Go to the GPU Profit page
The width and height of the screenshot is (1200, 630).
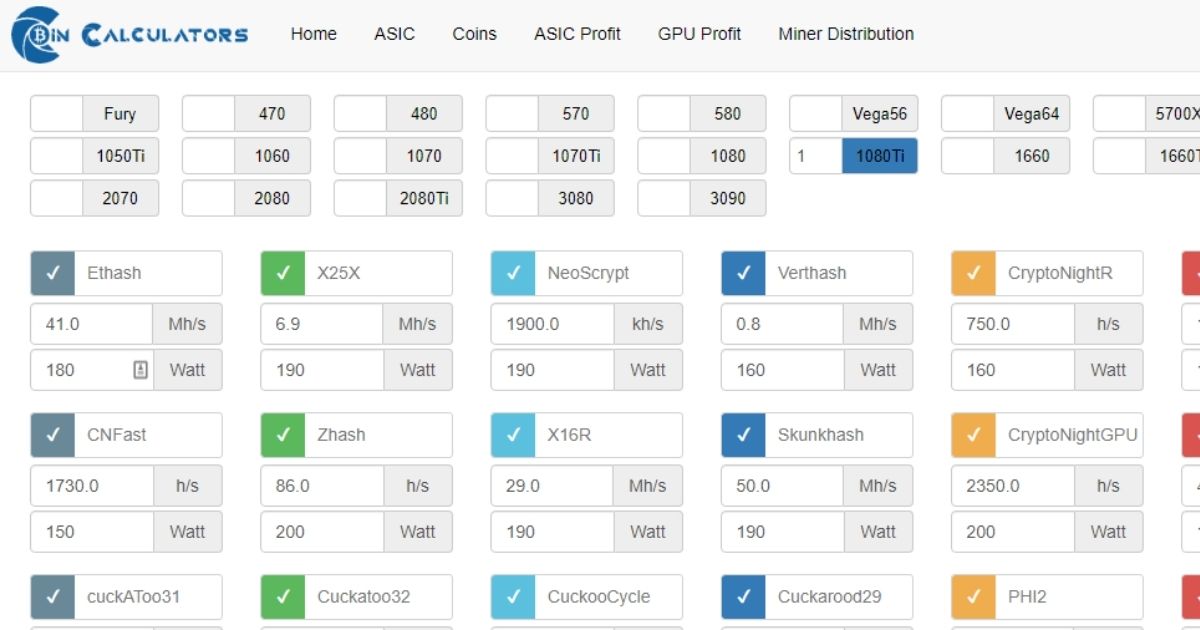699,34
